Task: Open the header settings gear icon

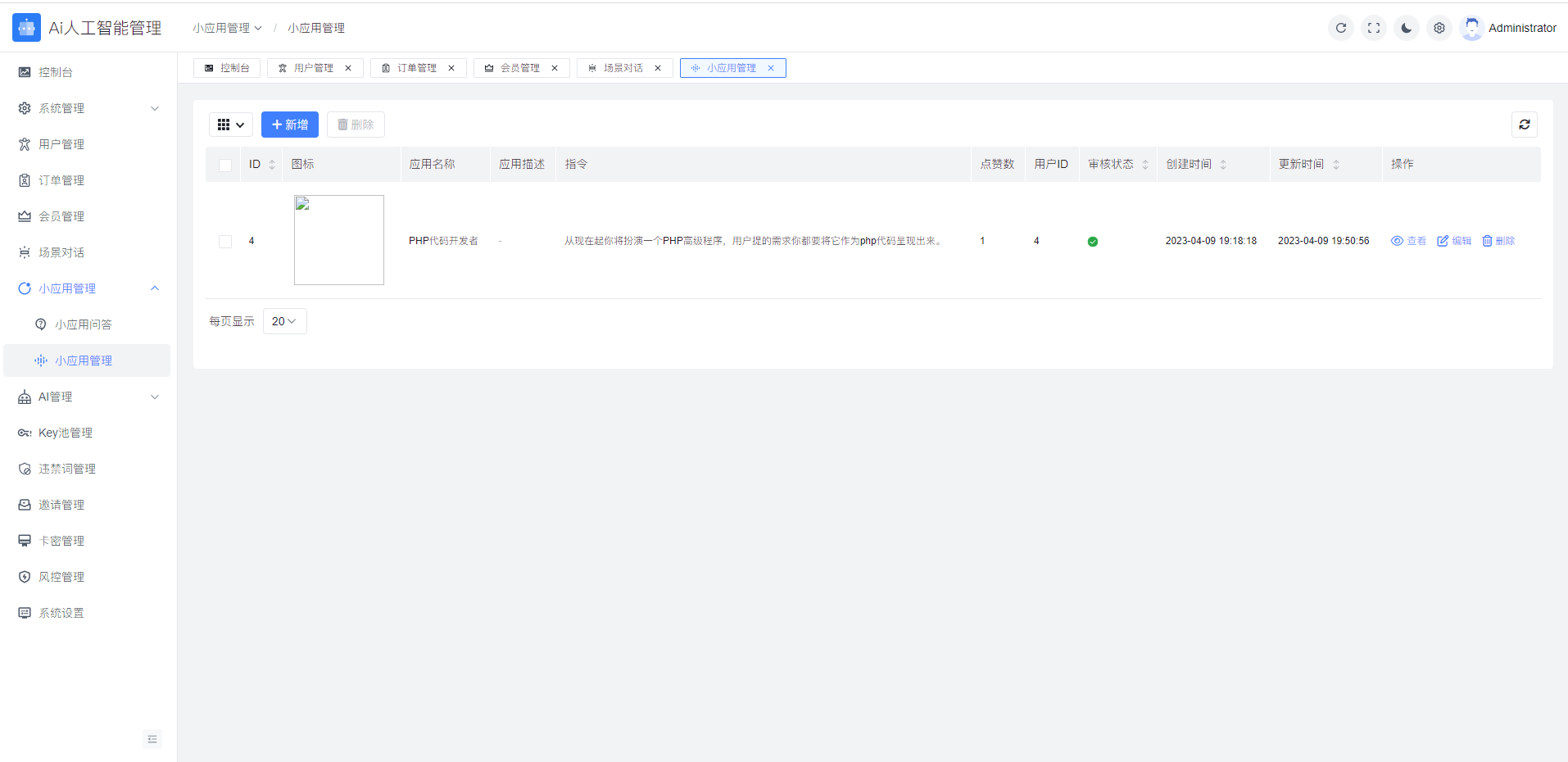Action: coord(1439,28)
